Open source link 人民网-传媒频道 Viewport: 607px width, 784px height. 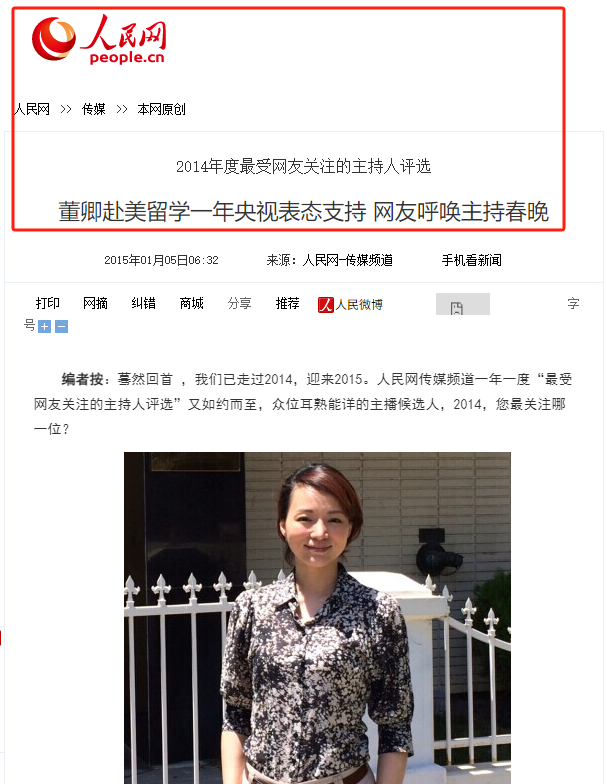pyautogui.click(x=348, y=260)
